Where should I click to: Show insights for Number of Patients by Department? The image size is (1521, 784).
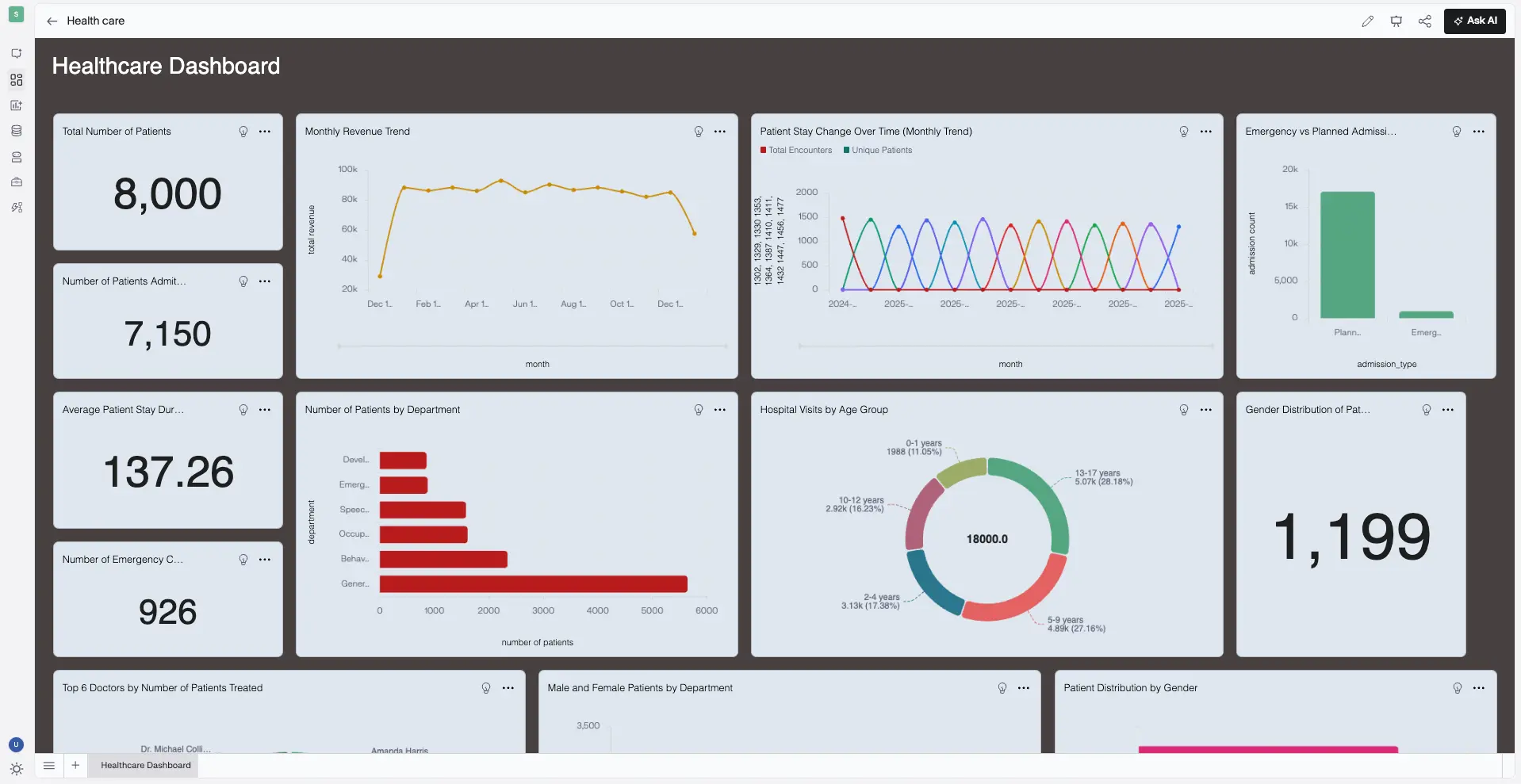tap(699, 410)
